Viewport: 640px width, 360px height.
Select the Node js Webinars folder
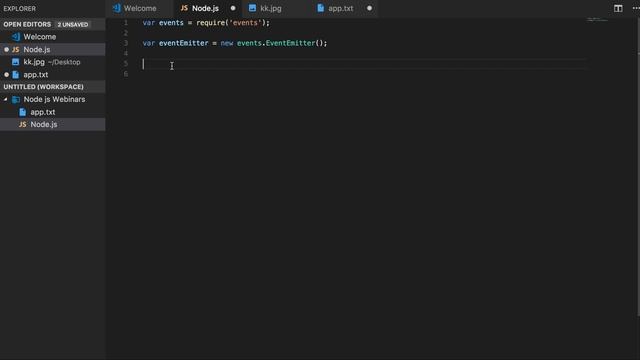click(53, 100)
